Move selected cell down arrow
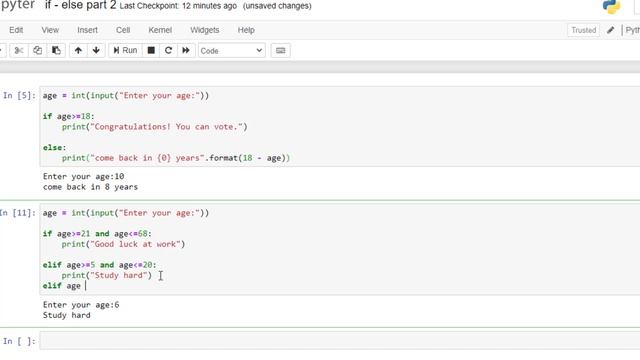This screenshot has height=360, width=640. (96, 51)
